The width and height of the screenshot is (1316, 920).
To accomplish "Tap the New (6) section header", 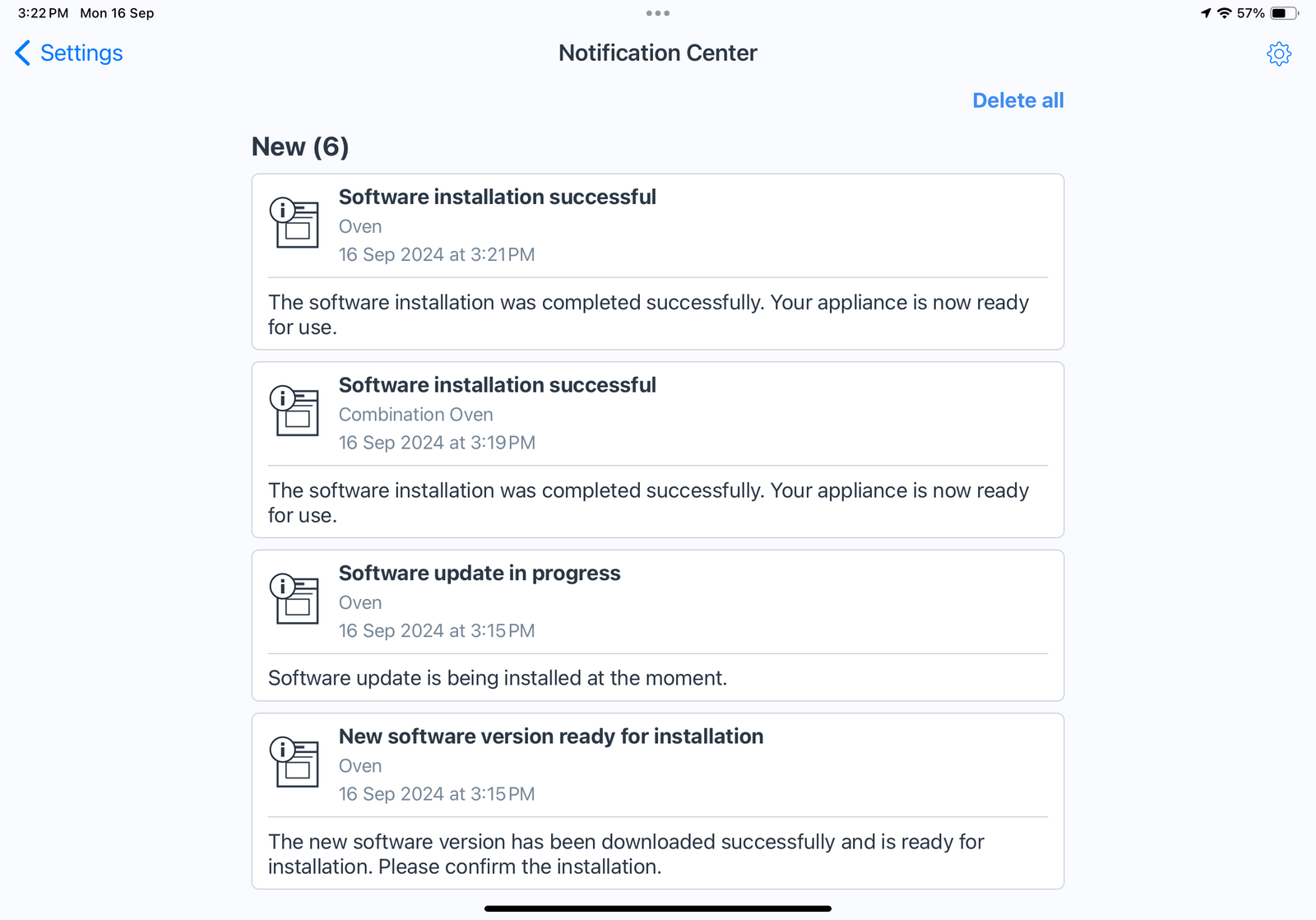I will [300, 147].
